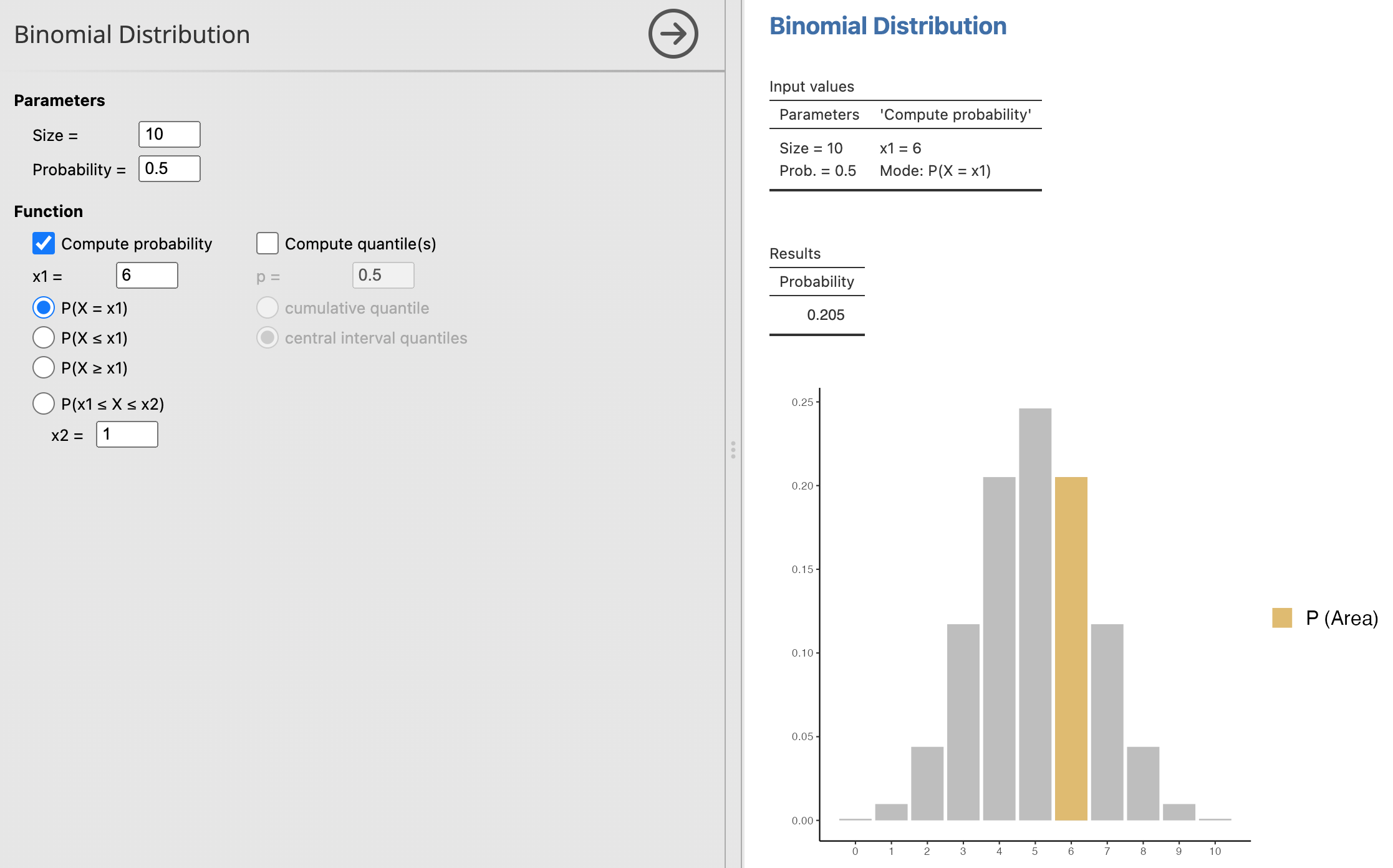Select the P(X ≤ x1) radio option
Image resolution: width=1393 pixels, height=868 pixels.
click(x=44, y=337)
